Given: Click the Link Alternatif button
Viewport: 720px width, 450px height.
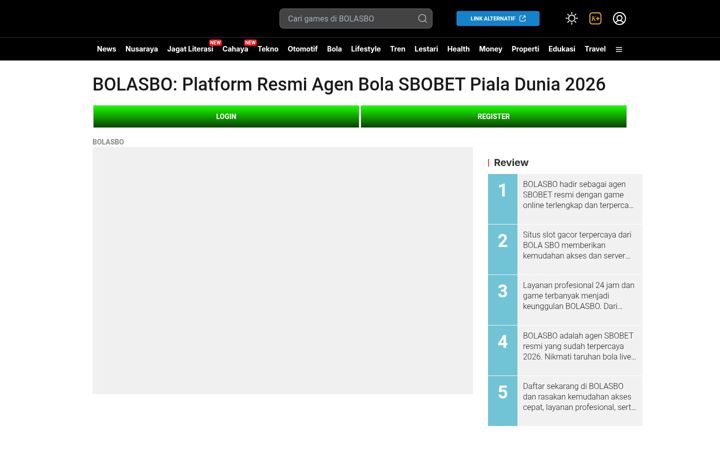Looking at the screenshot, I should (498, 18).
